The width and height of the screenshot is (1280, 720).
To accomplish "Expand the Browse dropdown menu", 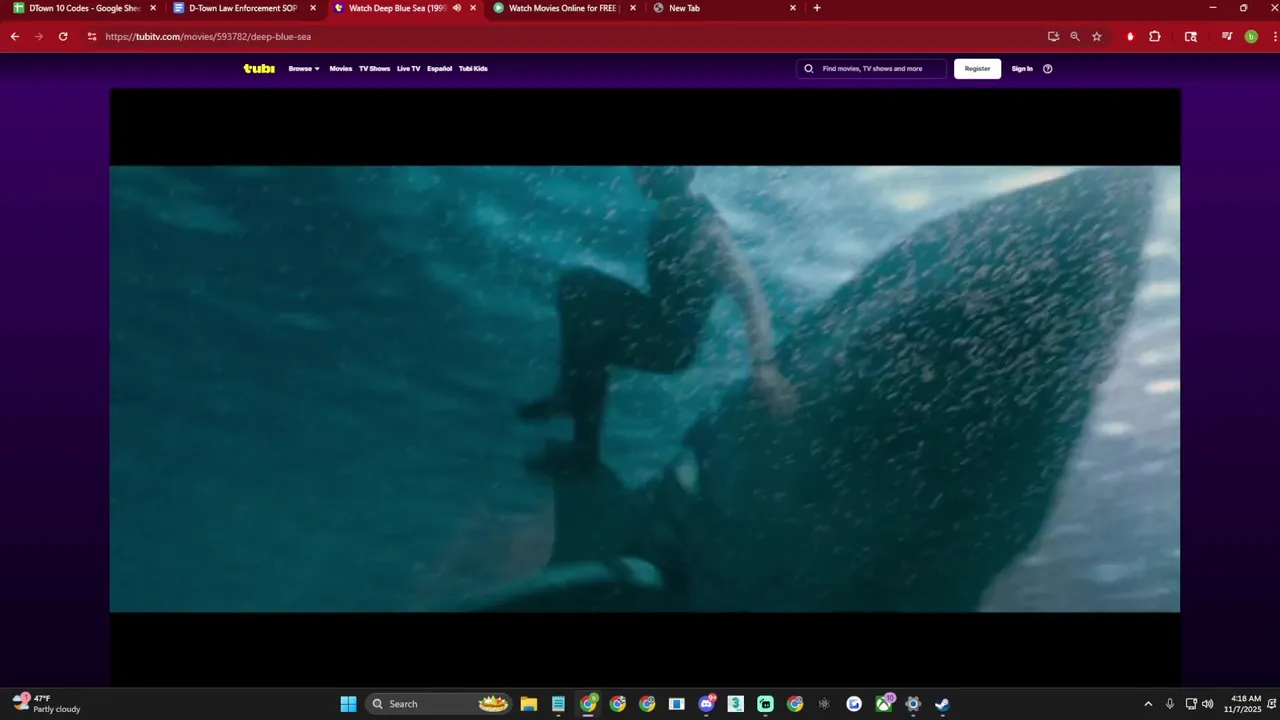I will [x=304, y=69].
